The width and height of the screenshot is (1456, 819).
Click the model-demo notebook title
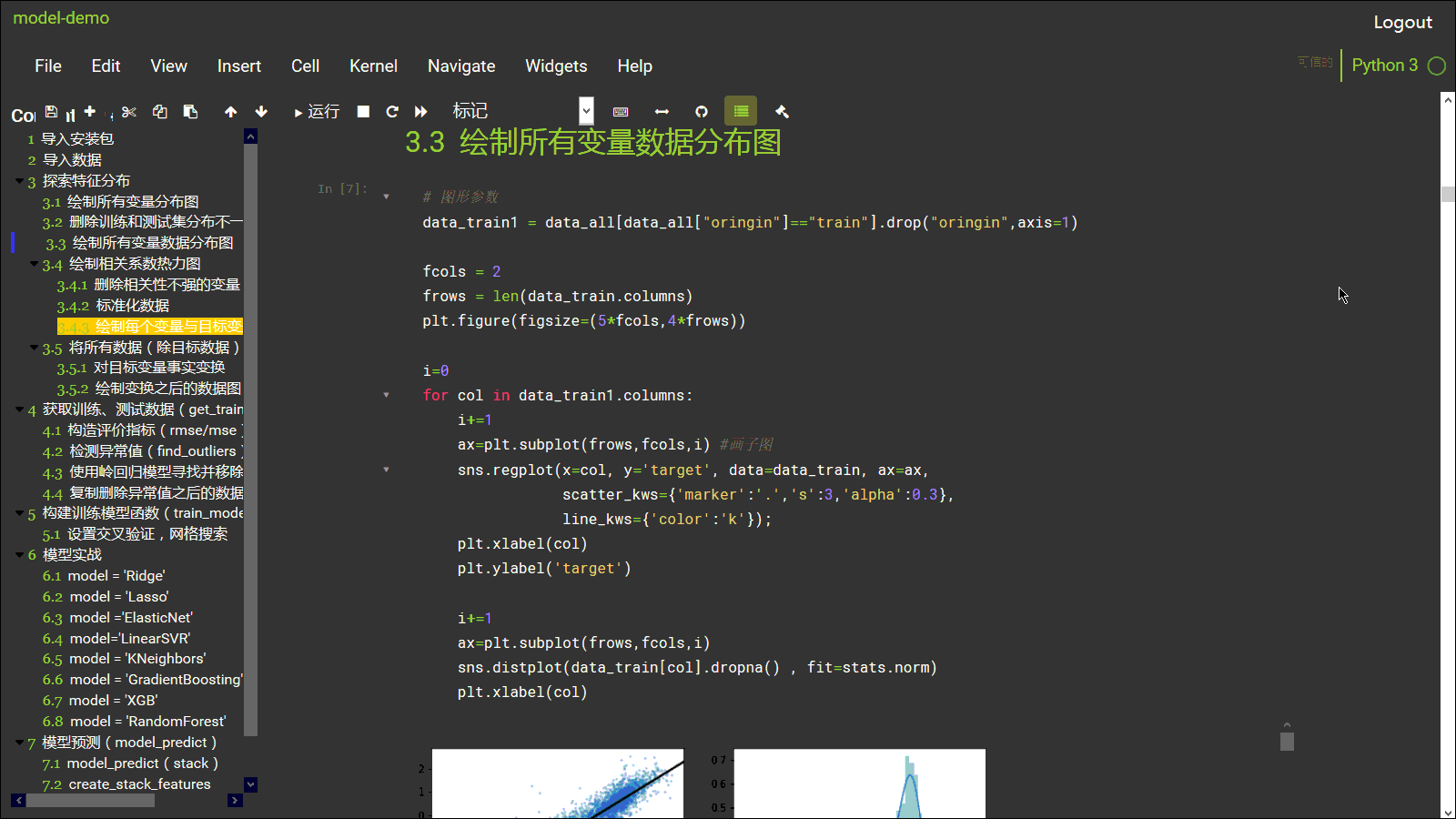pos(61,17)
